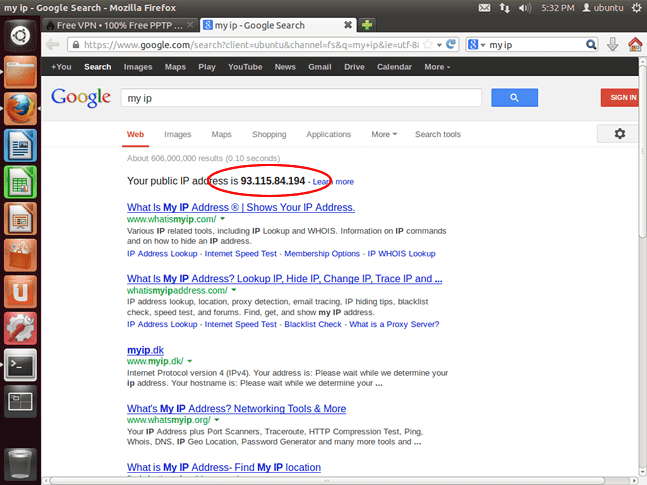Expand the More search category dropdown
The image size is (647, 485).
(x=384, y=134)
